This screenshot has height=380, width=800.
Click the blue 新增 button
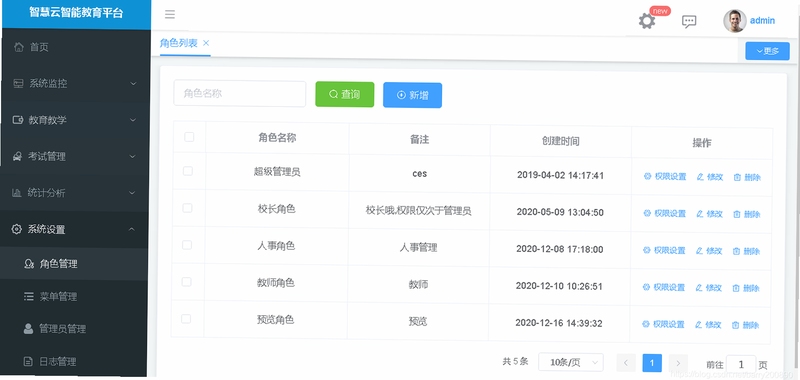tap(412, 95)
